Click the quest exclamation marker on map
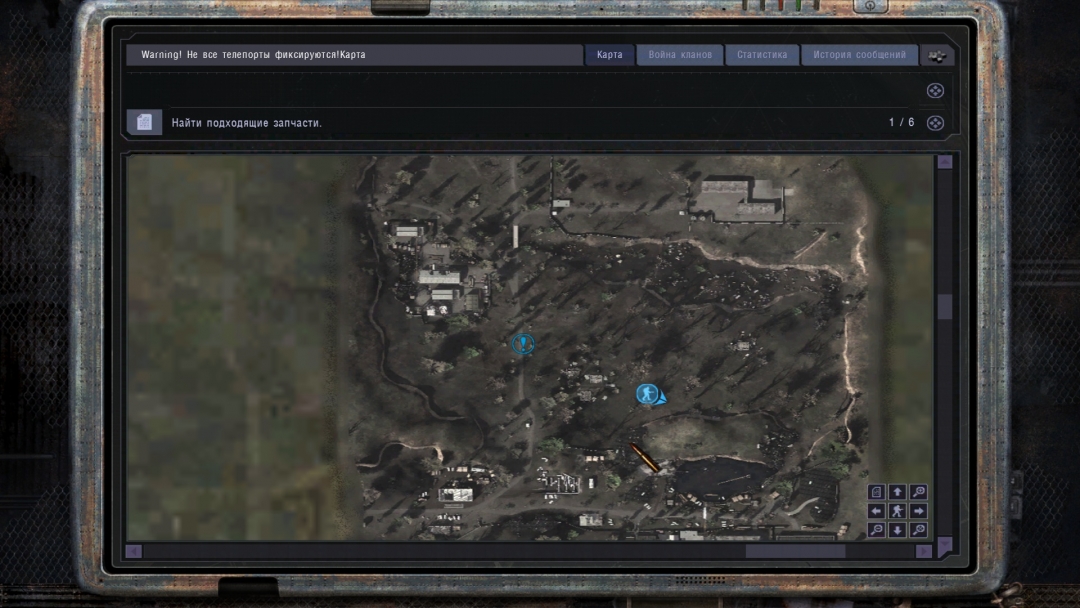1080x608 pixels. [523, 343]
